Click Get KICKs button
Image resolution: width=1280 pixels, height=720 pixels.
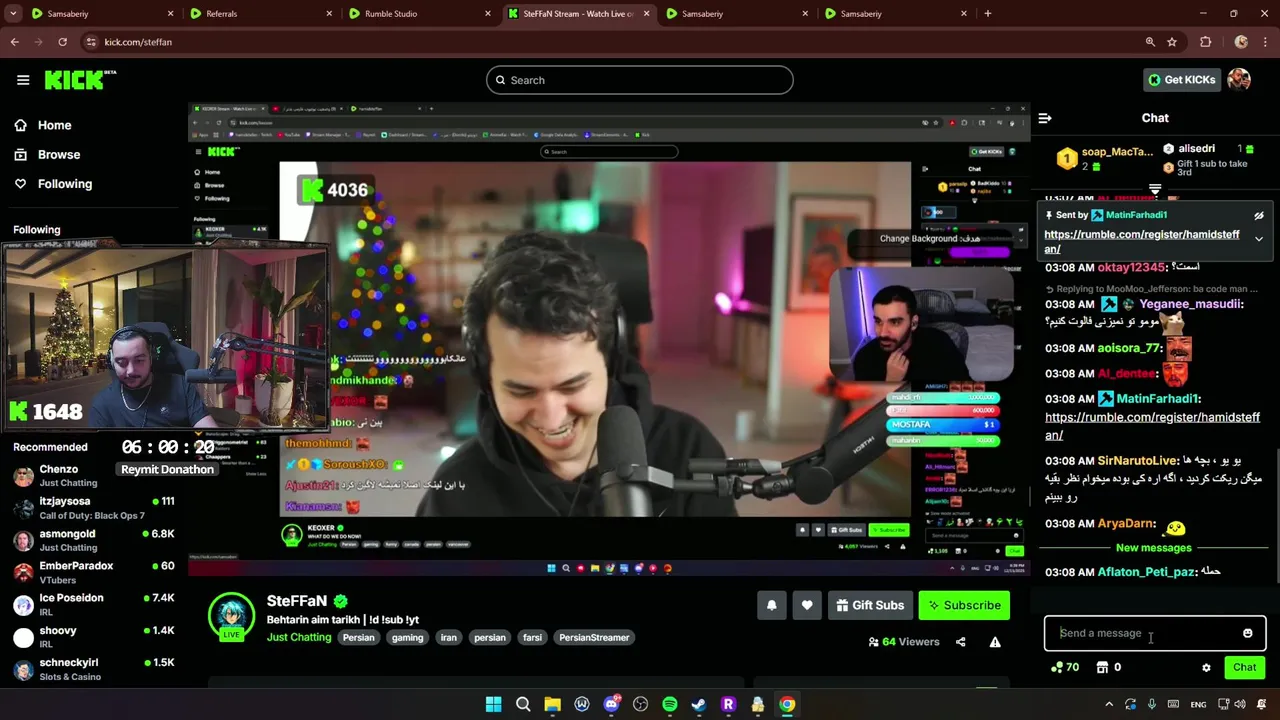pyautogui.click(x=1181, y=80)
